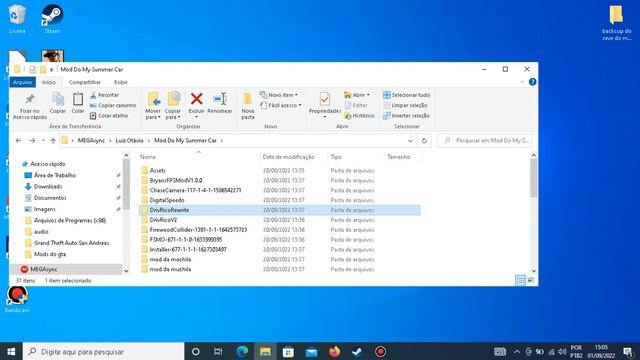Sort by Tipo column header
Image resolution: width=640 pixels, height=360 pixels.
(x=336, y=157)
